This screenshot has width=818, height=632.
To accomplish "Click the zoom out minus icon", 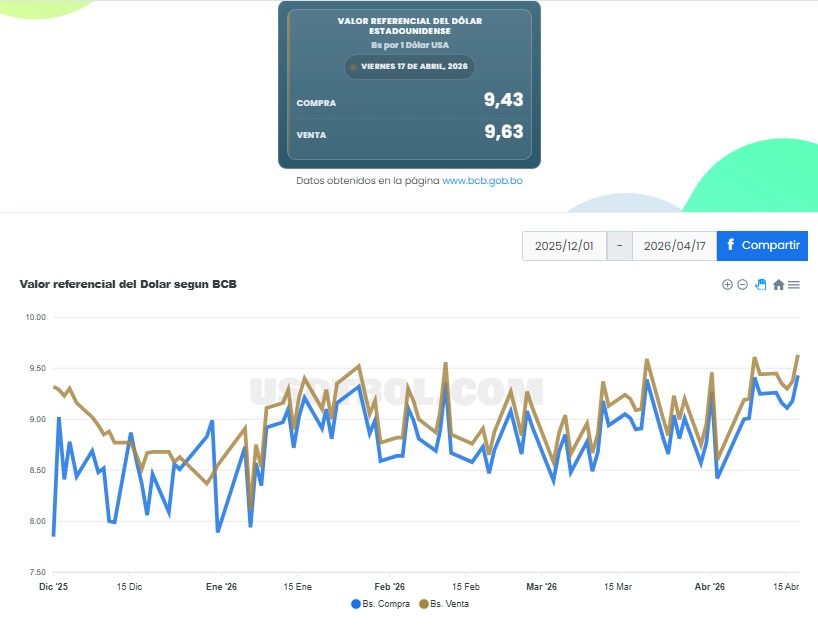I will (x=742, y=285).
